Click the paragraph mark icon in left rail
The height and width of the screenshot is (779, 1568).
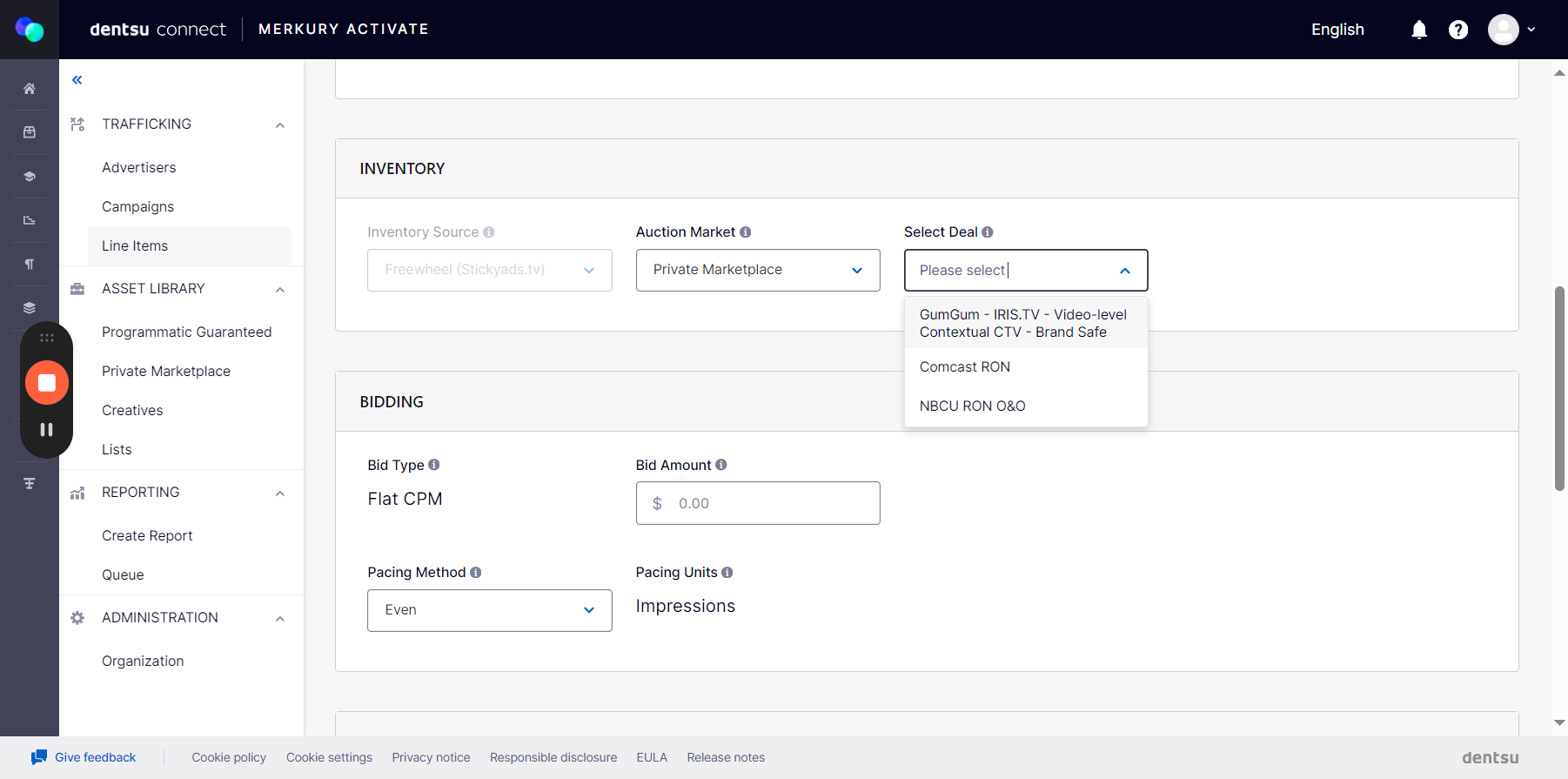pos(30,264)
